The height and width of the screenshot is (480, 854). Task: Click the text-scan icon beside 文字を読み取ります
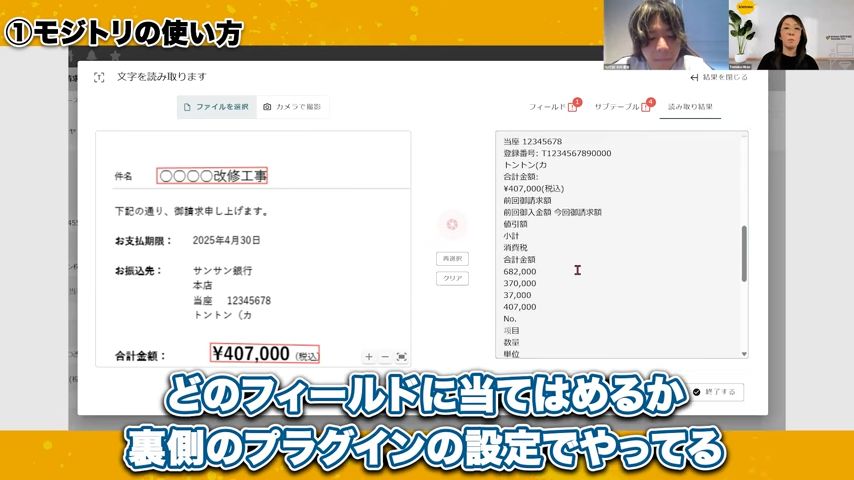(x=99, y=77)
